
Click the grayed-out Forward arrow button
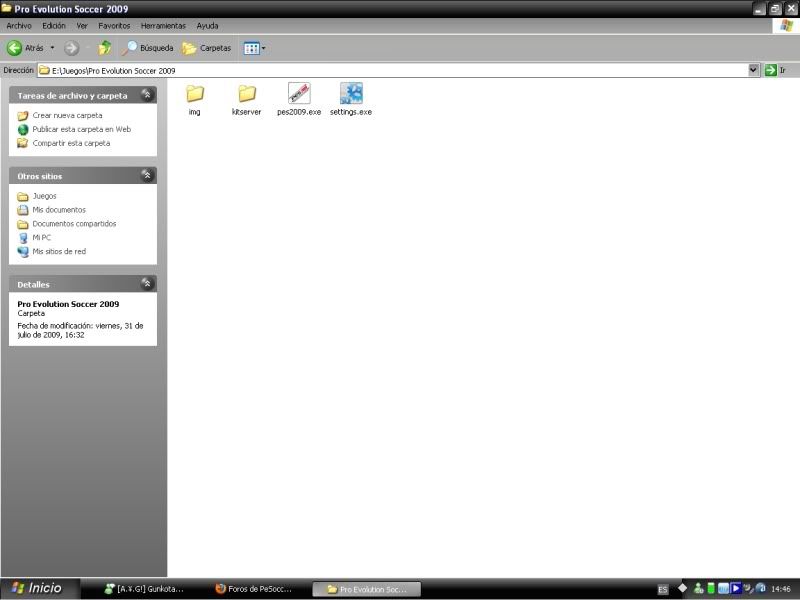(71, 48)
